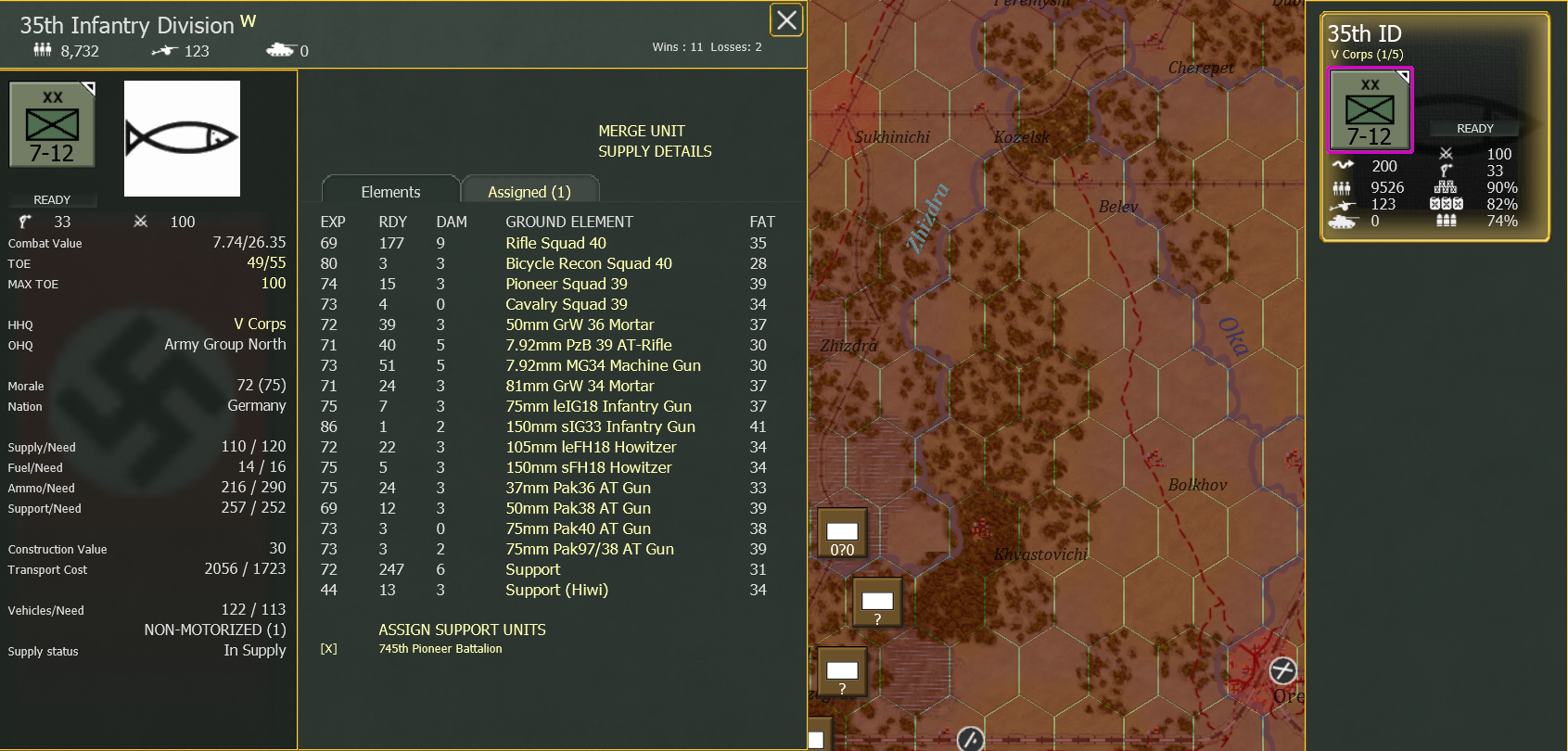This screenshot has width=1568, height=751.
Task: Select 150mm sFH18 Howitzer element
Action: (x=589, y=467)
